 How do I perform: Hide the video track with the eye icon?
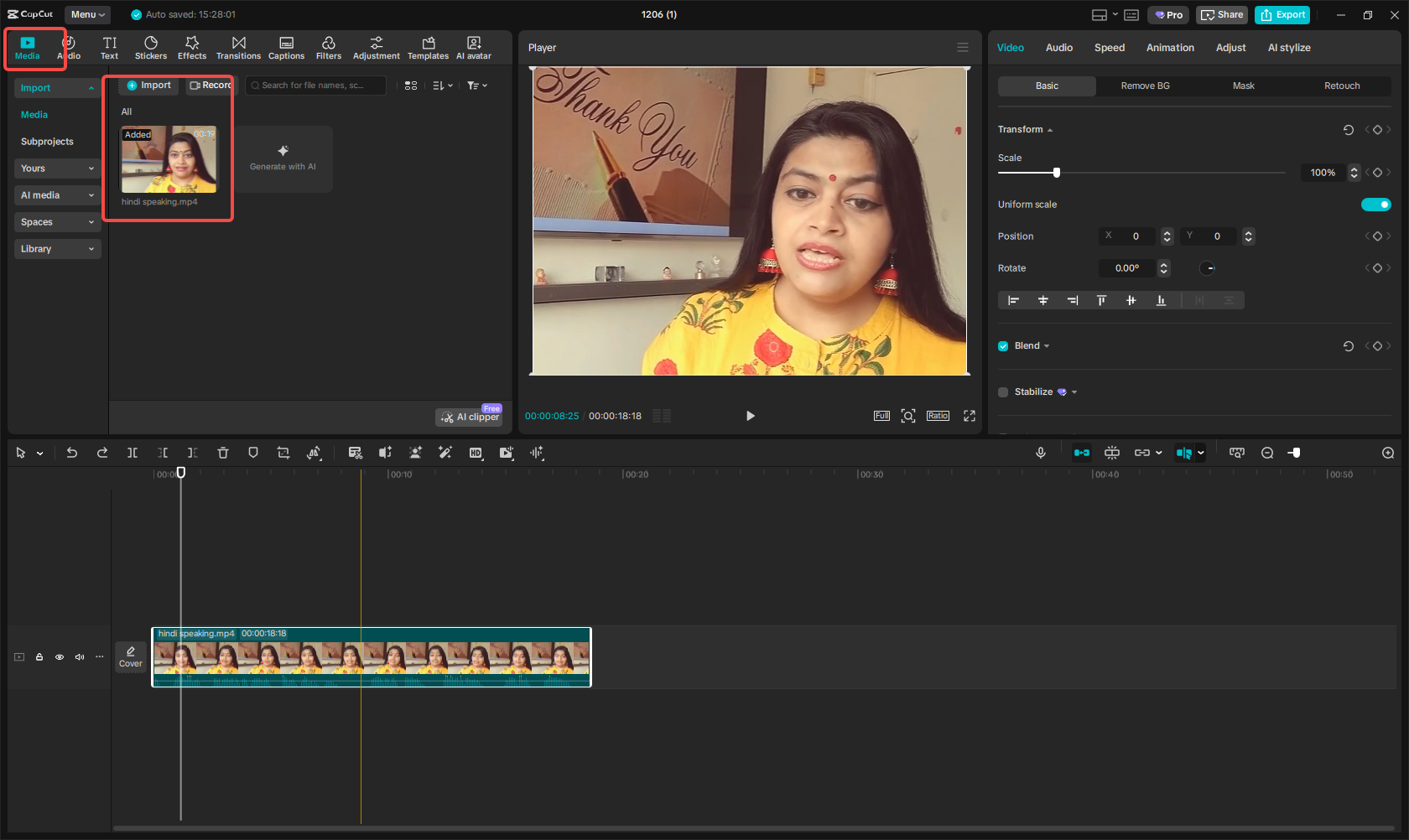tap(59, 657)
